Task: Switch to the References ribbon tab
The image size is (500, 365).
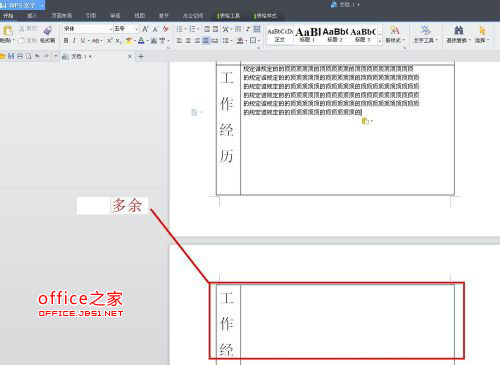Action: pos(90,16)
